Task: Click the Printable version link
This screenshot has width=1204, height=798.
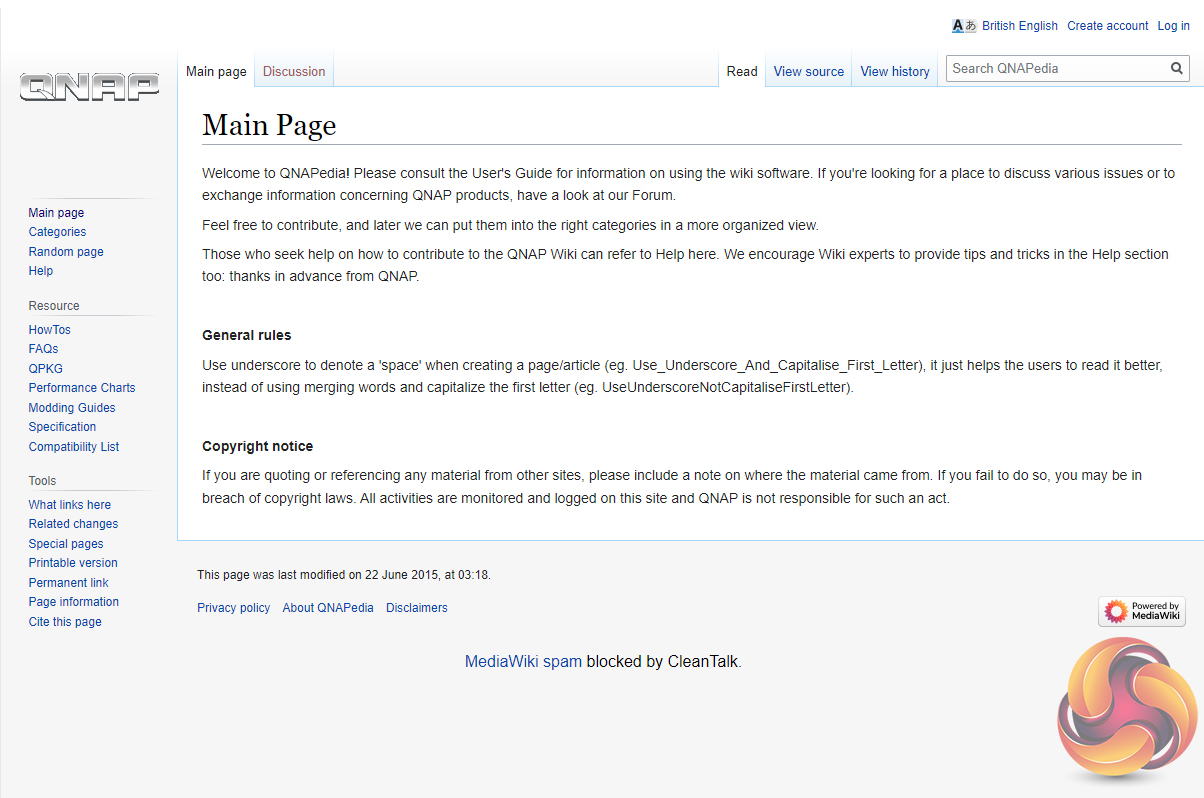Action: (x=73, y=563)
